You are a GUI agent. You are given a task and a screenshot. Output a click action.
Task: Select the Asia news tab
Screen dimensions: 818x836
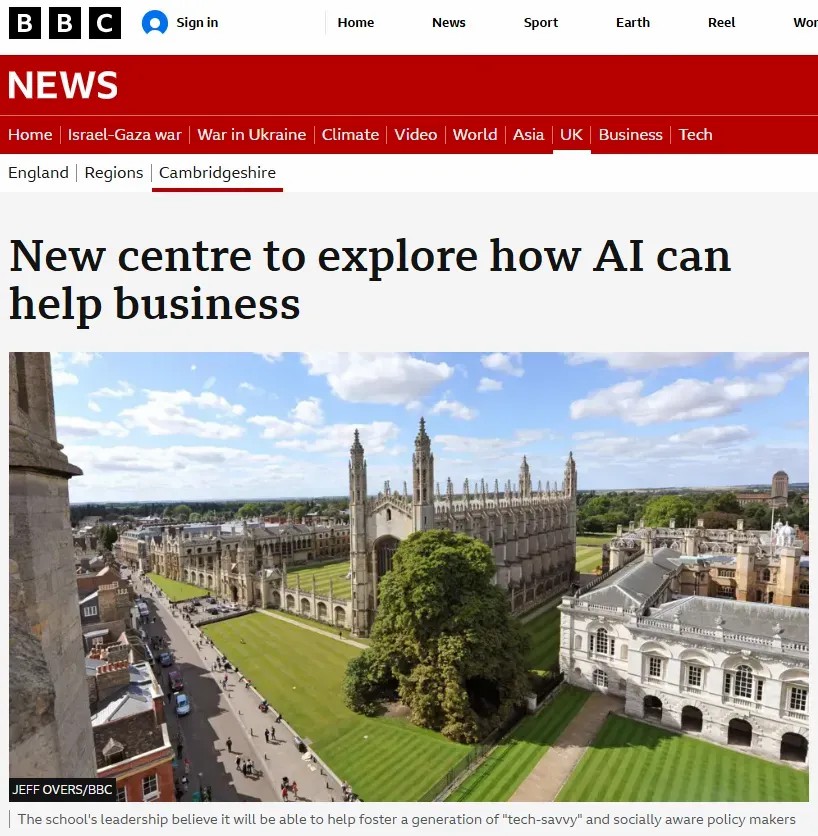[528, 134]
